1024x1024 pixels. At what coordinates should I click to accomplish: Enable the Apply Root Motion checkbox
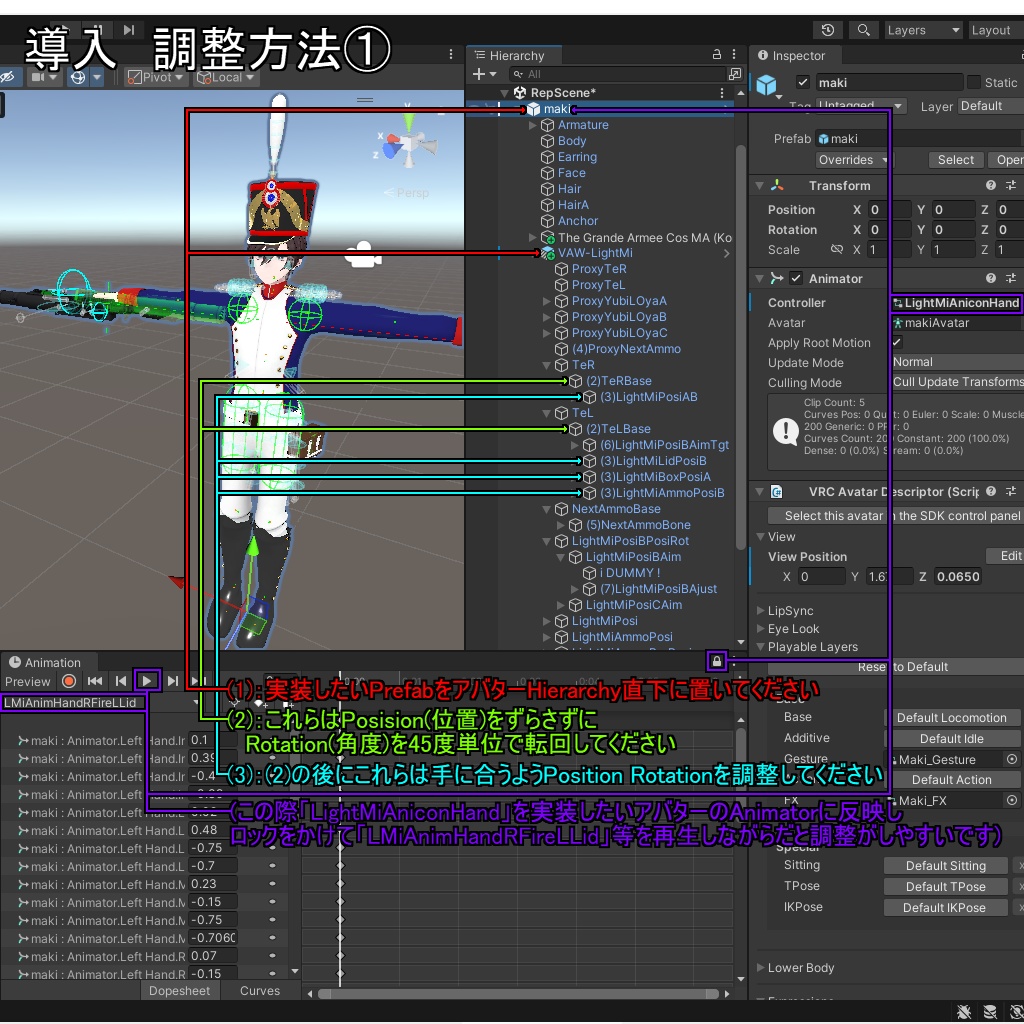tap(897, 342)
